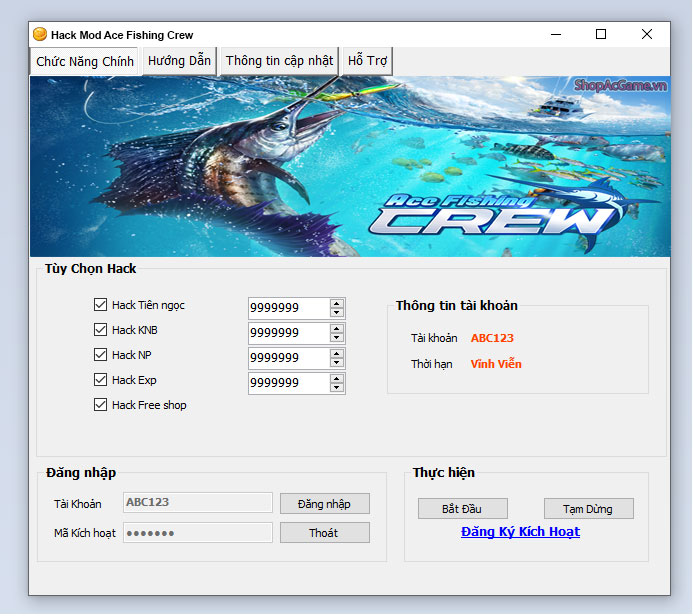Screen dimensions: 693x616
Task: Select the Hỗ Trợ tab
Action: pyautogui.click(x=367, y=61)
